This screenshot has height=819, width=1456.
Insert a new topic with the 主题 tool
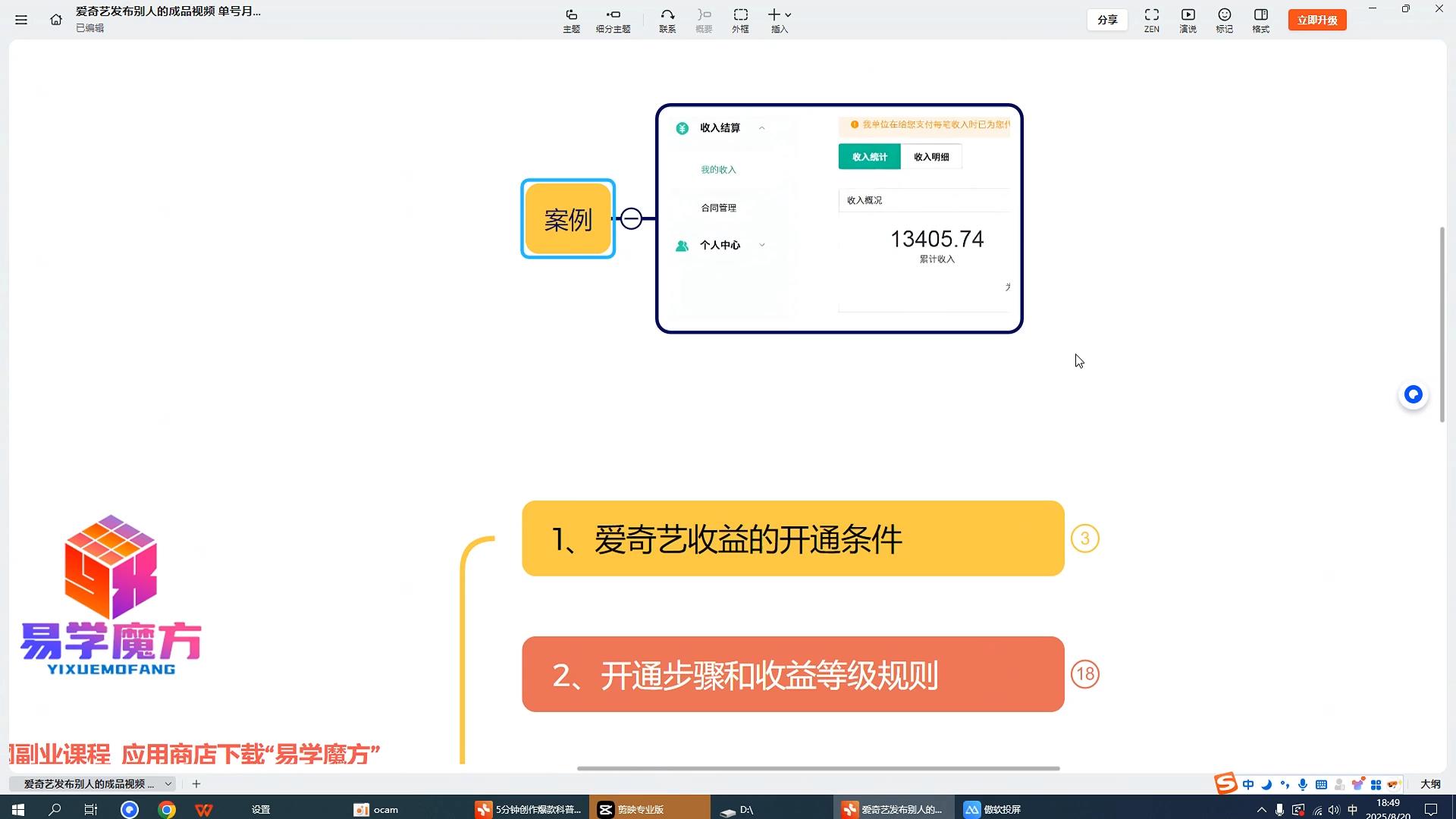point(571,19)
